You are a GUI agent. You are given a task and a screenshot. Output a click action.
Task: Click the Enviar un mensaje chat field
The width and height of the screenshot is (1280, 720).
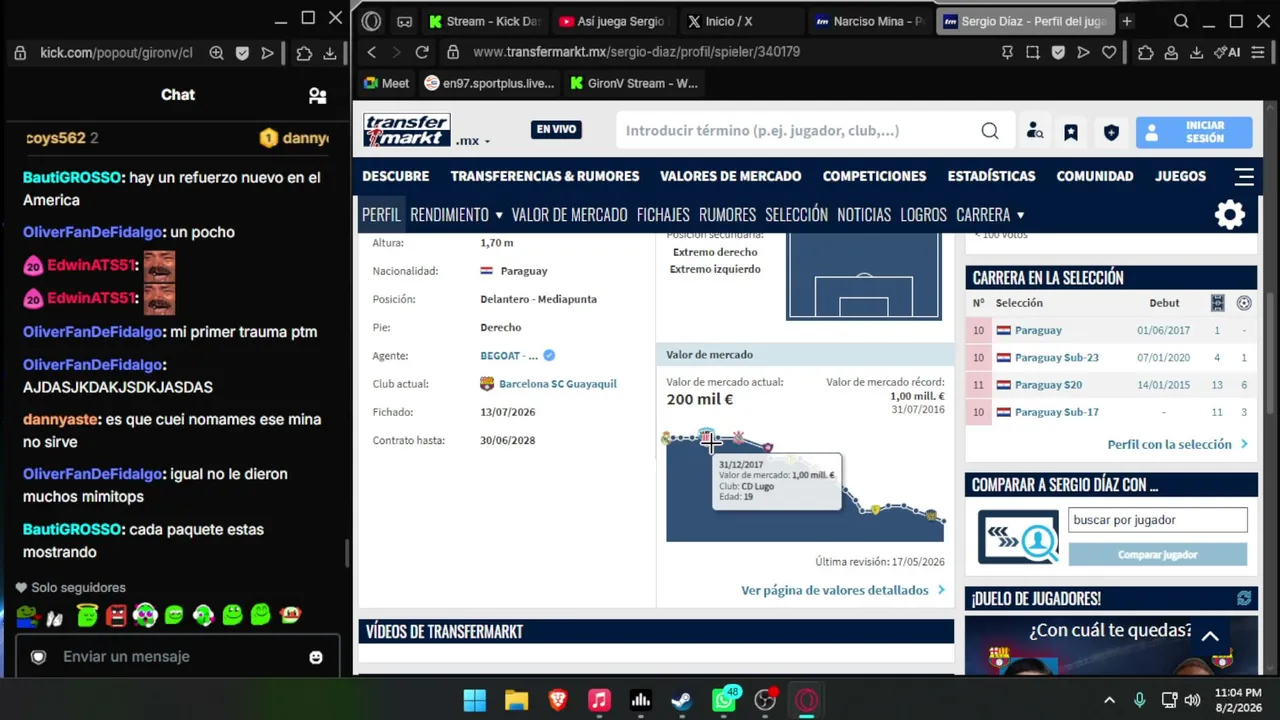(178, 657)
